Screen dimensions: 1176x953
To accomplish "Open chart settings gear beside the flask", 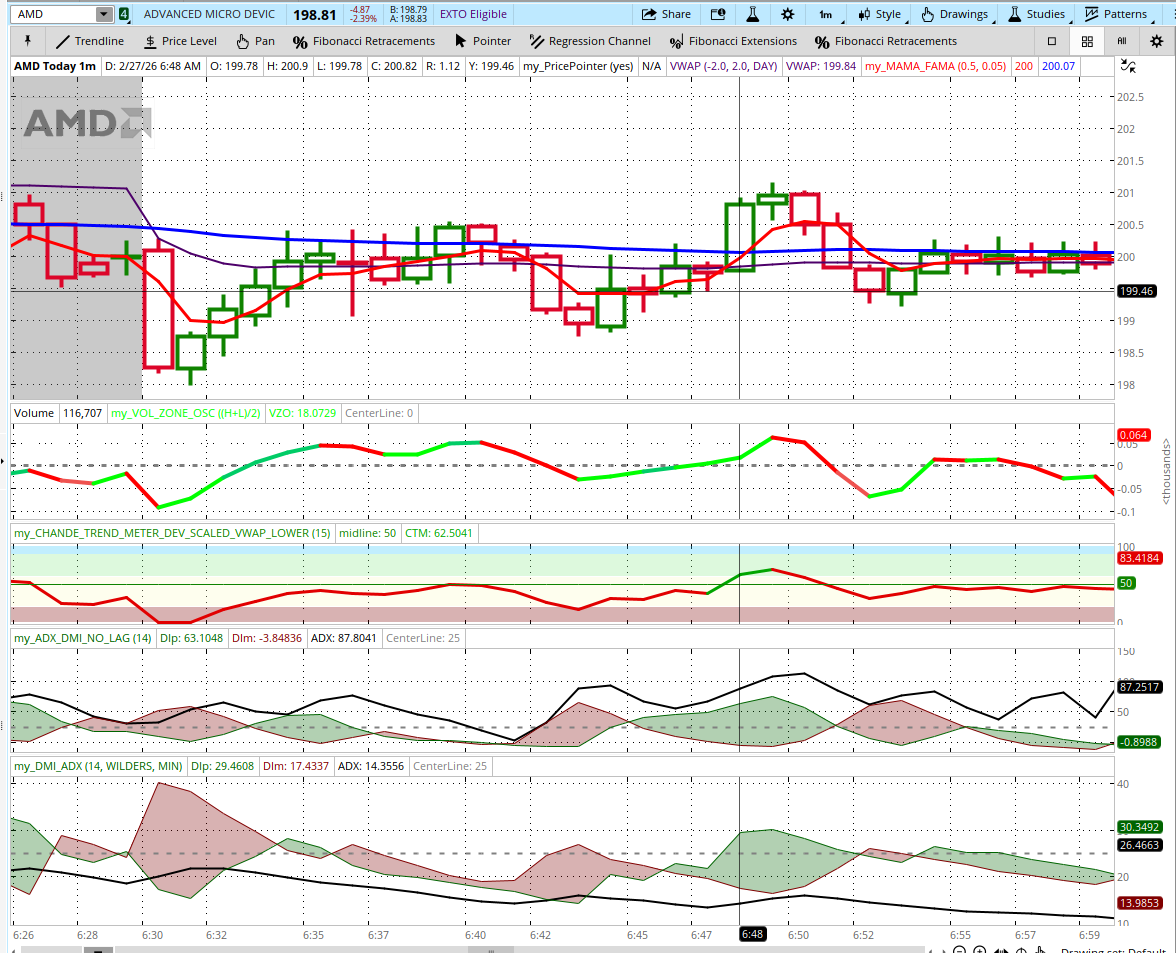I will tap(788, 14).
